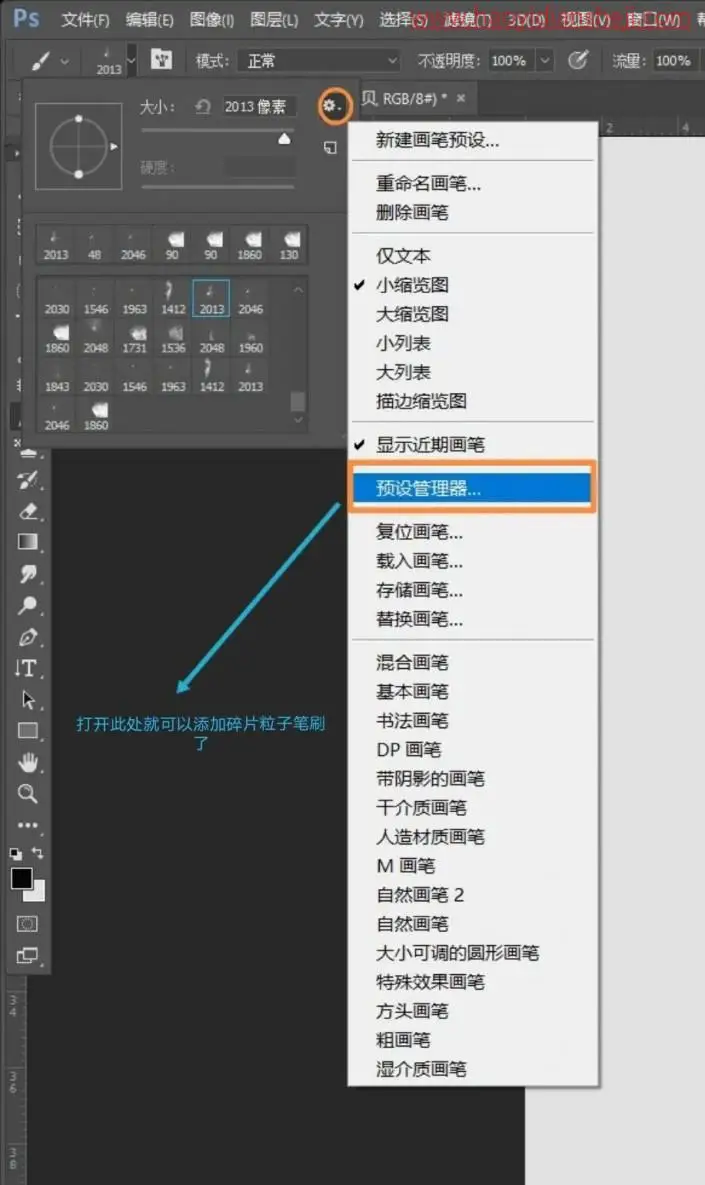
Task: Click the white background color swatch
Action: click(36, 893)
